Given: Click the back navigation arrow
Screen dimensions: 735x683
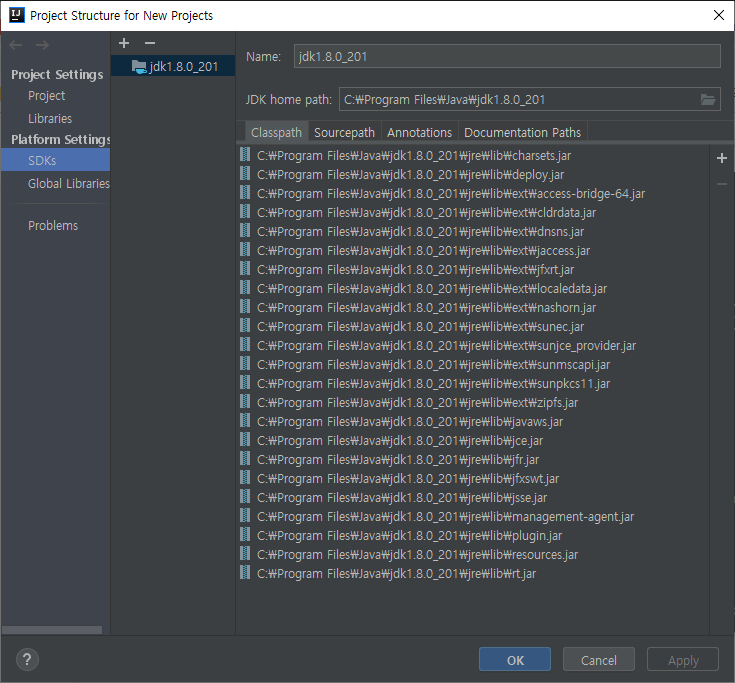Looking at the screenshot, I should (16, 45).
